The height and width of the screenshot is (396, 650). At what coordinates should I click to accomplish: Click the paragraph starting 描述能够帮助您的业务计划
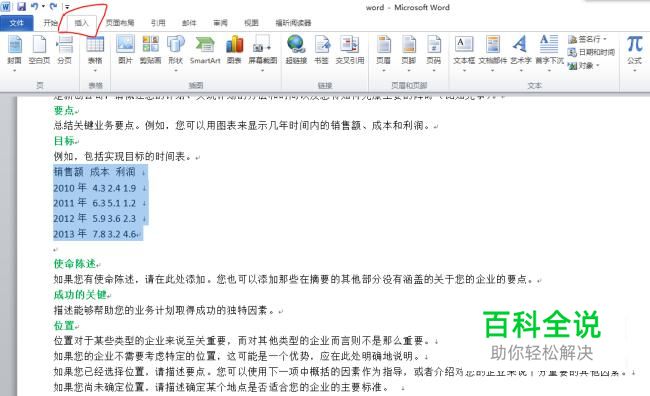tap(165, 310)
